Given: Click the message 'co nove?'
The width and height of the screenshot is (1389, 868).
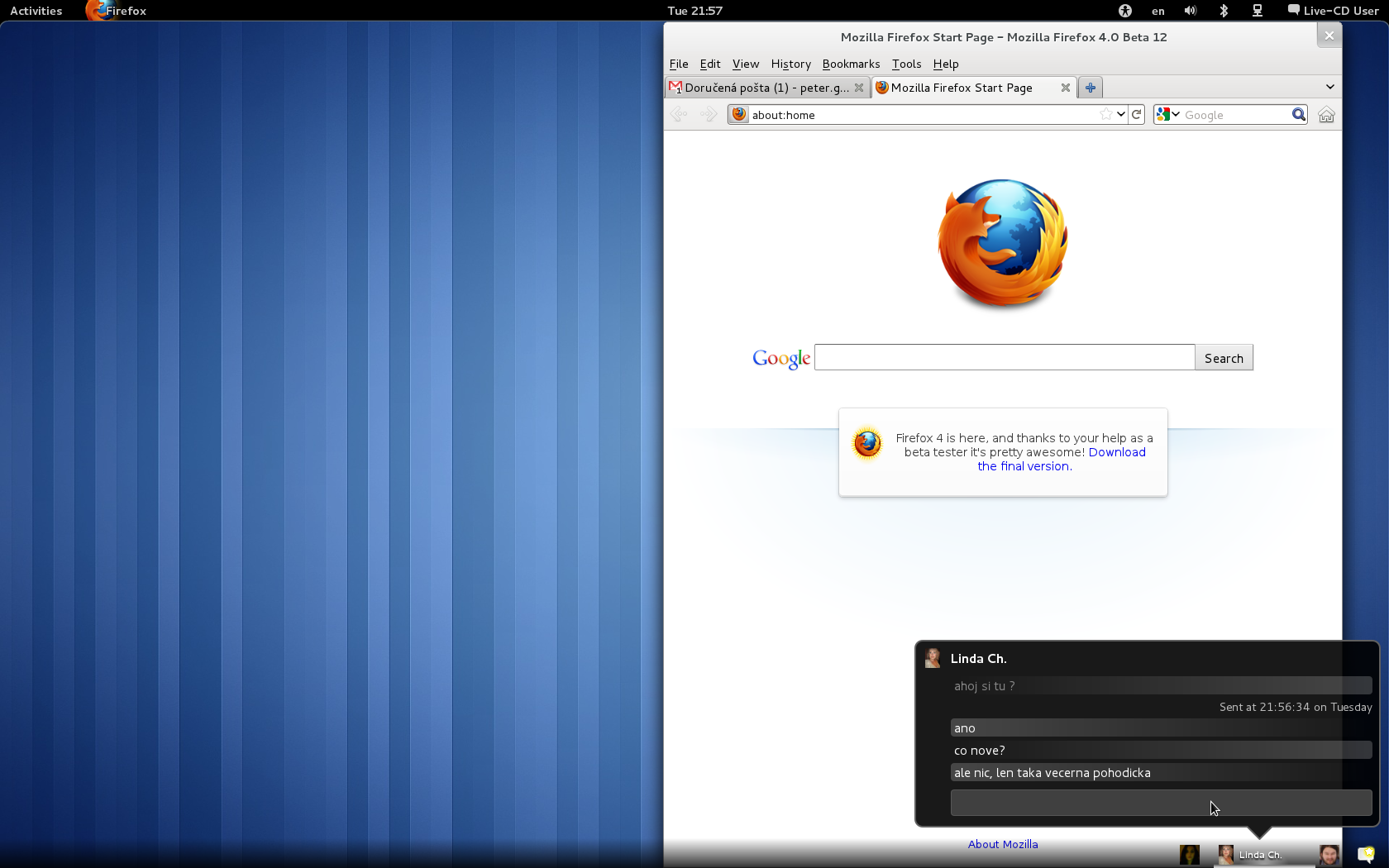Looking at the screenshot, I should [1161, 751].
